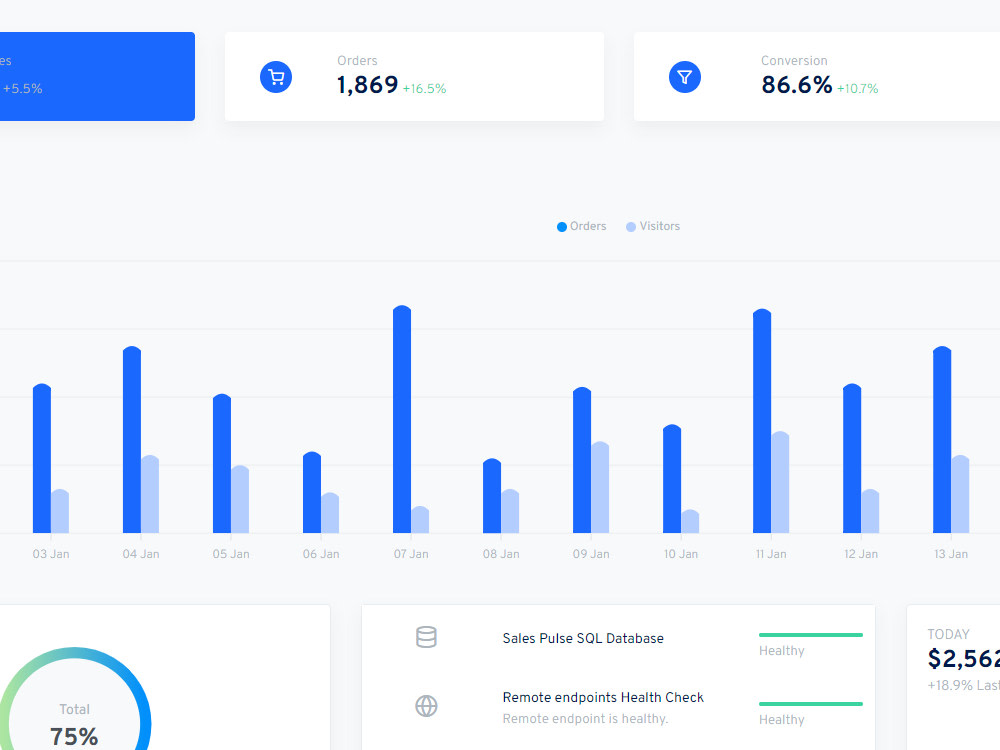Open the blue stat card showing +5.5%
Image resolution: width=1000 pixels, height=750 pixels.
[x=97, y=77]
